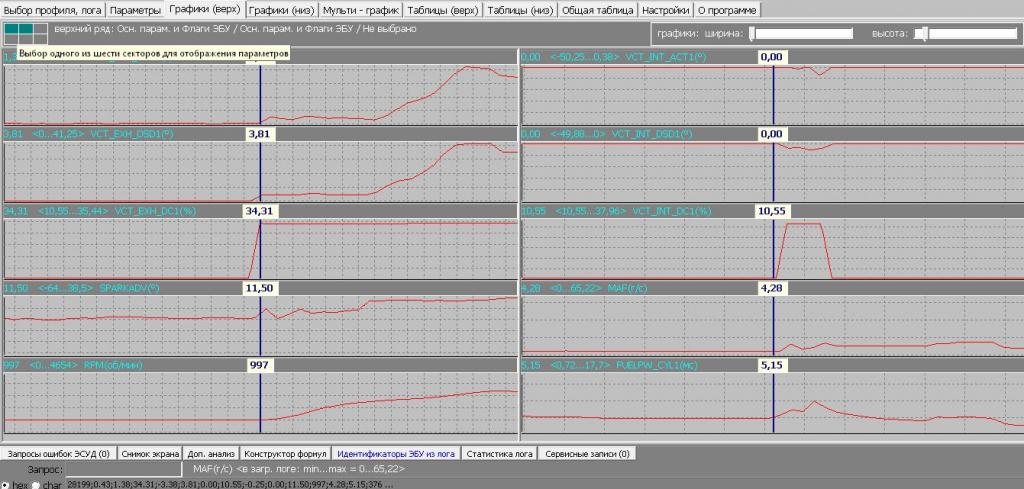Switch to the Графики (верх) tab
The height and width of the screenshot is (489, 1024).
204,10
